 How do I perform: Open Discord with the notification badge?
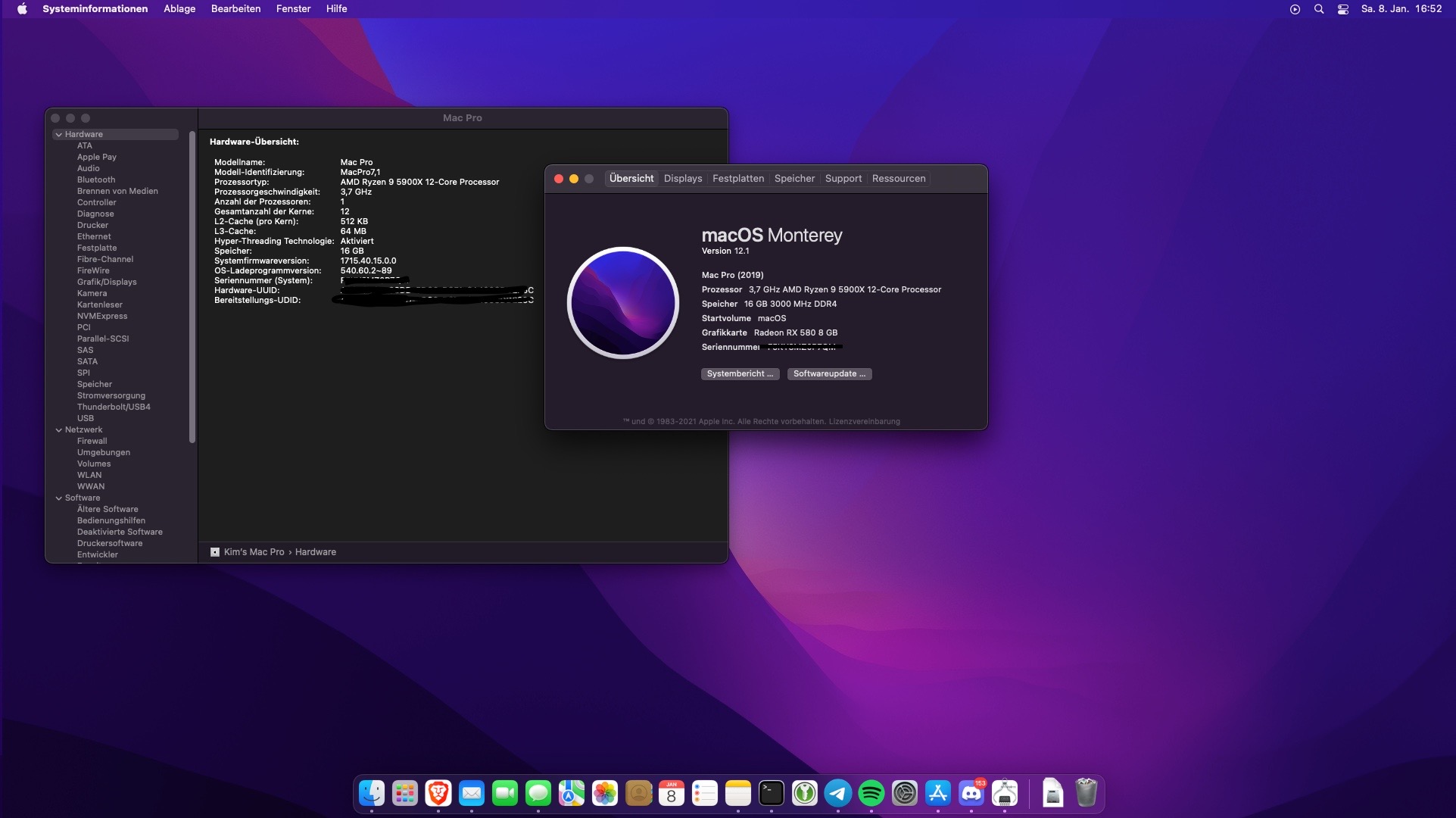pos(971,793)
